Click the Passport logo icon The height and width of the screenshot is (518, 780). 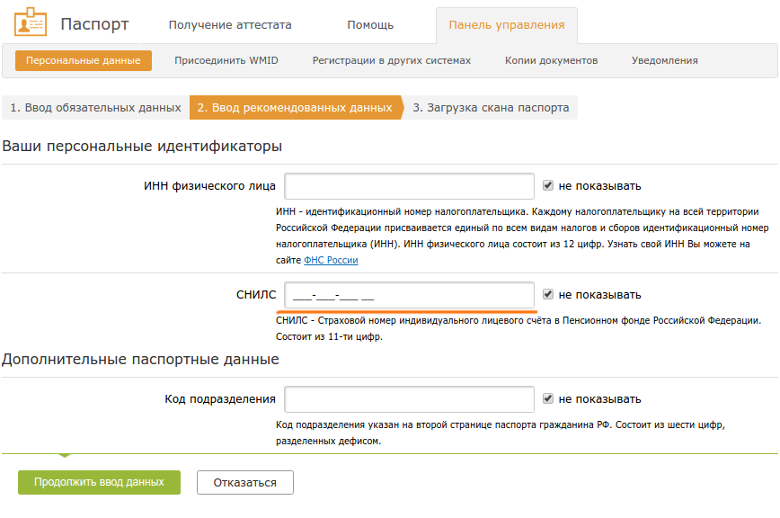pos(30,22)
